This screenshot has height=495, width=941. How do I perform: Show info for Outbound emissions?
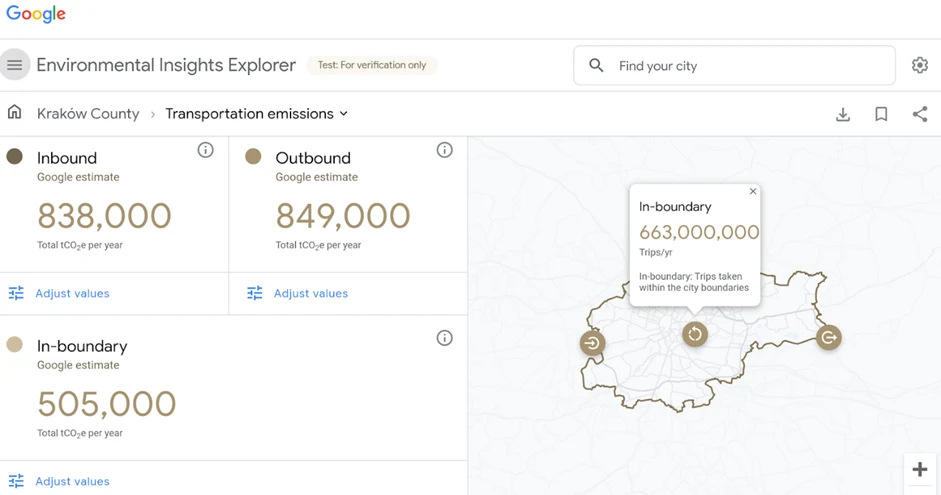pos(444,150)
